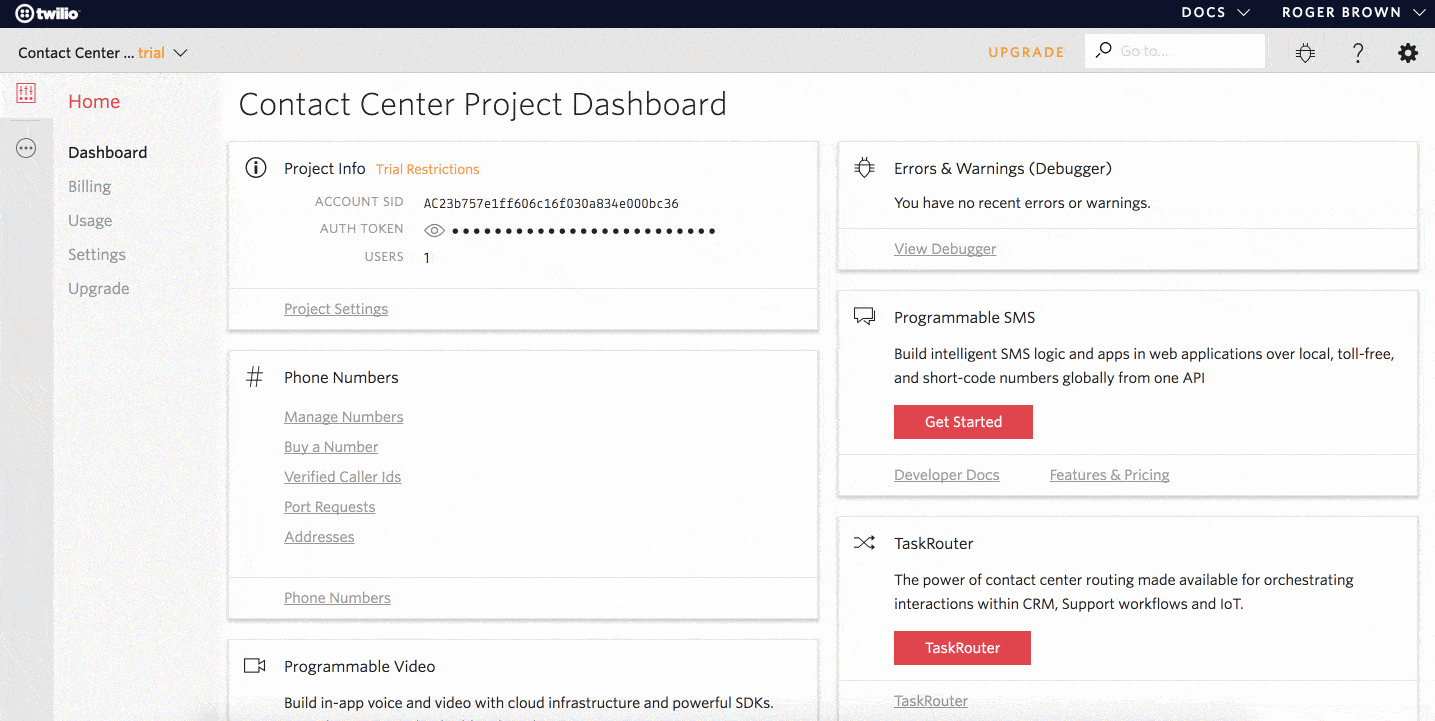The width and height of the screenshot is (1435, 721).
Task: Open the Twilio logo home link
Action: click(x=47, y=13)
